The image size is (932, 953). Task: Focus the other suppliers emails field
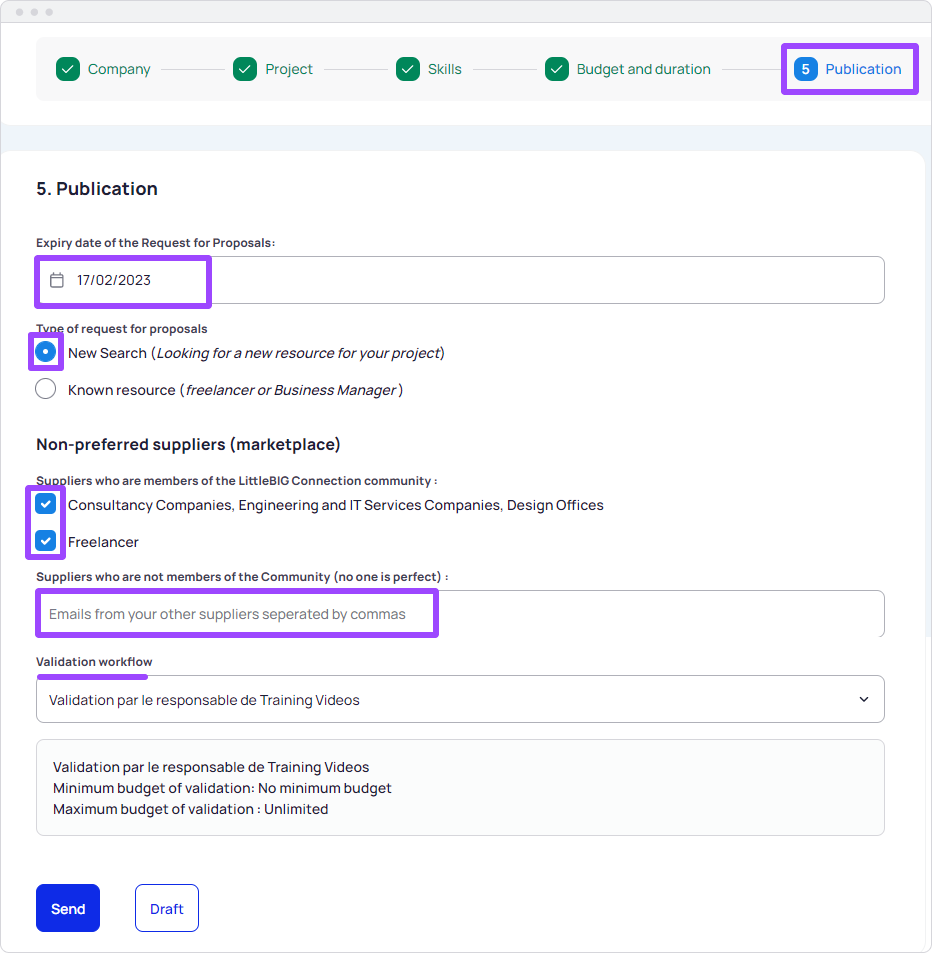[x=460, y=614]
